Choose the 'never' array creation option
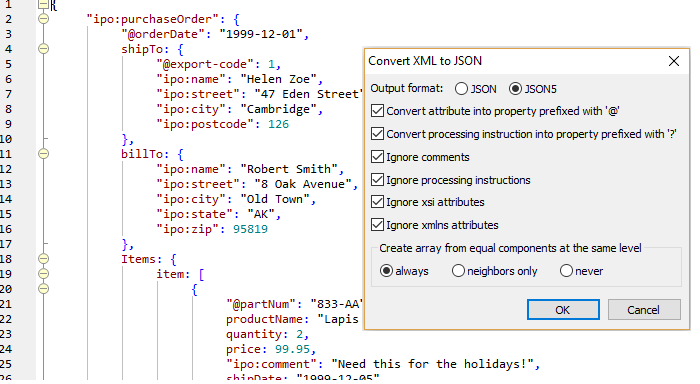The width and height of the screenshot is (700, 384). click(x=566, y=271)
